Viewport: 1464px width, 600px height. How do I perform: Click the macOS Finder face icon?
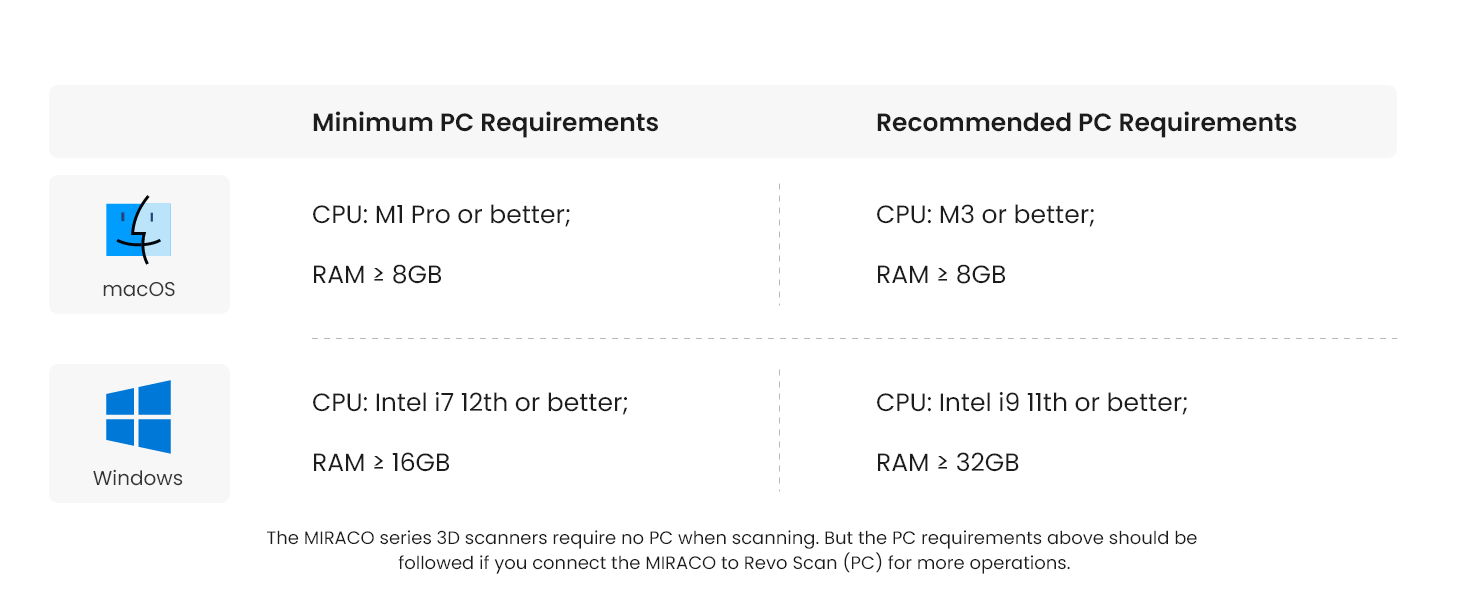coord(139,229)
